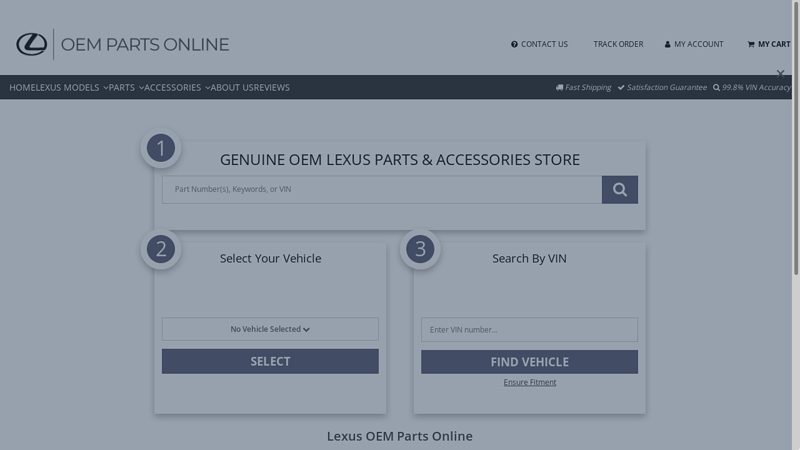Close the overlay with the X icon
800x450 pixels.
tap(780, 74)
